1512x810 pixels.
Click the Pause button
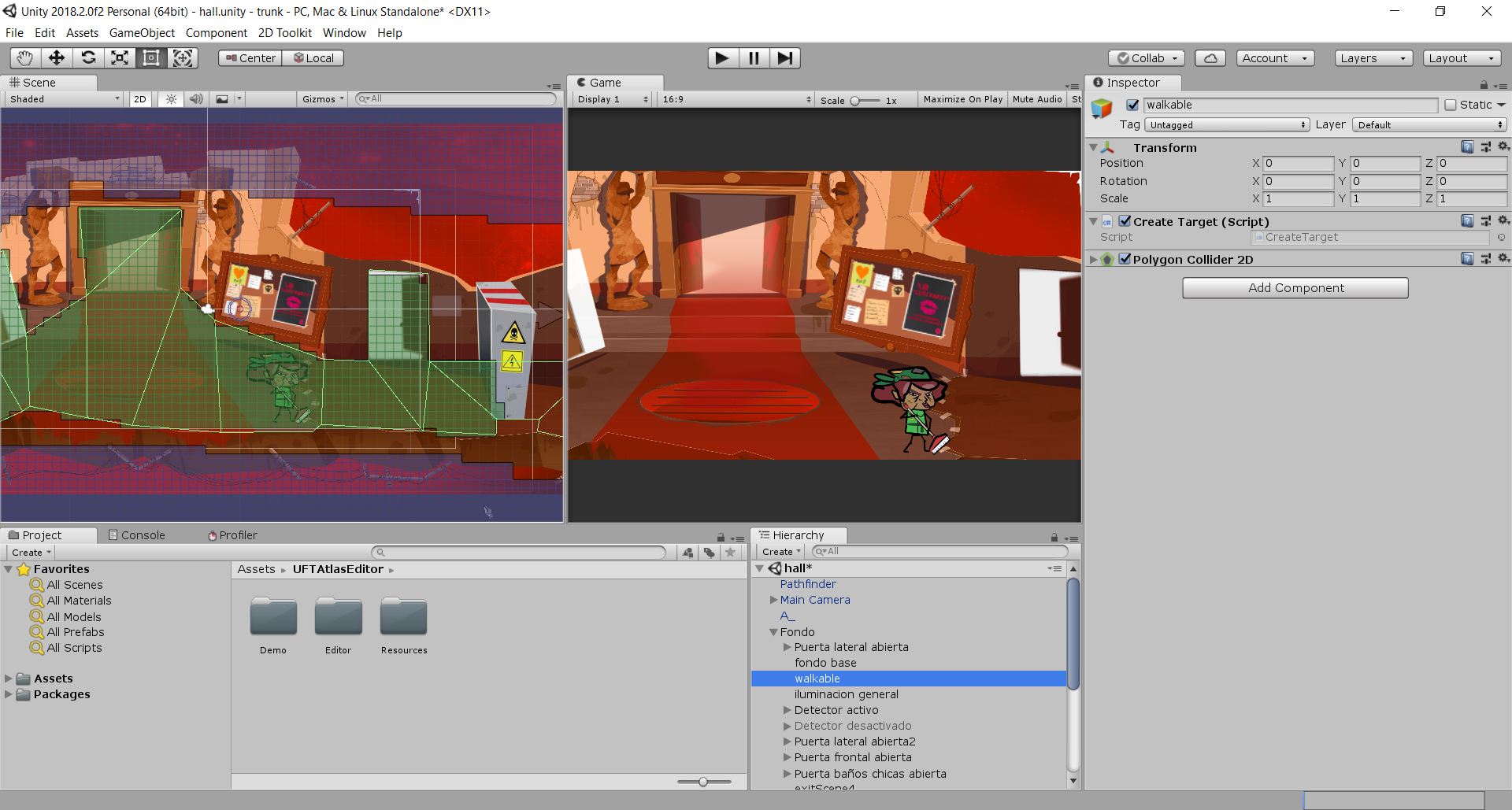point(754,58)
